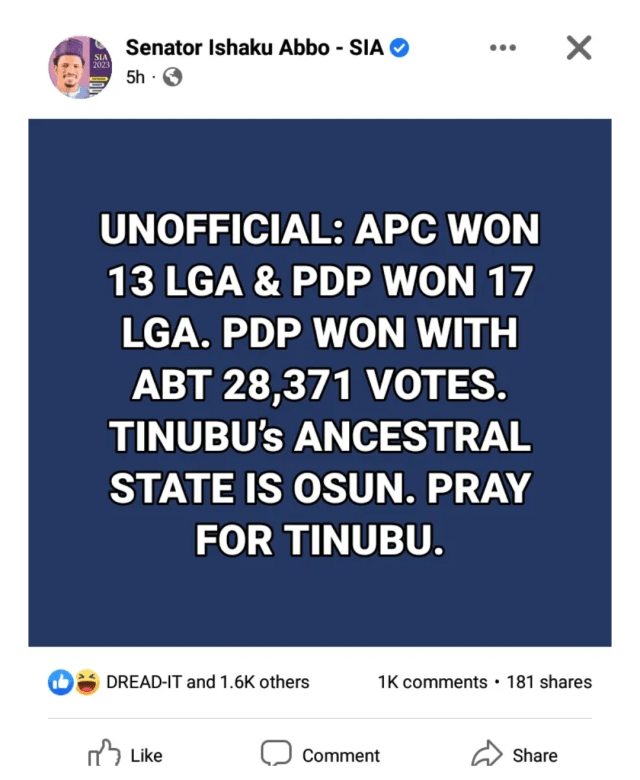Open the blue election results image
Screen dimensions: 640x780
(x=320, y=382)
